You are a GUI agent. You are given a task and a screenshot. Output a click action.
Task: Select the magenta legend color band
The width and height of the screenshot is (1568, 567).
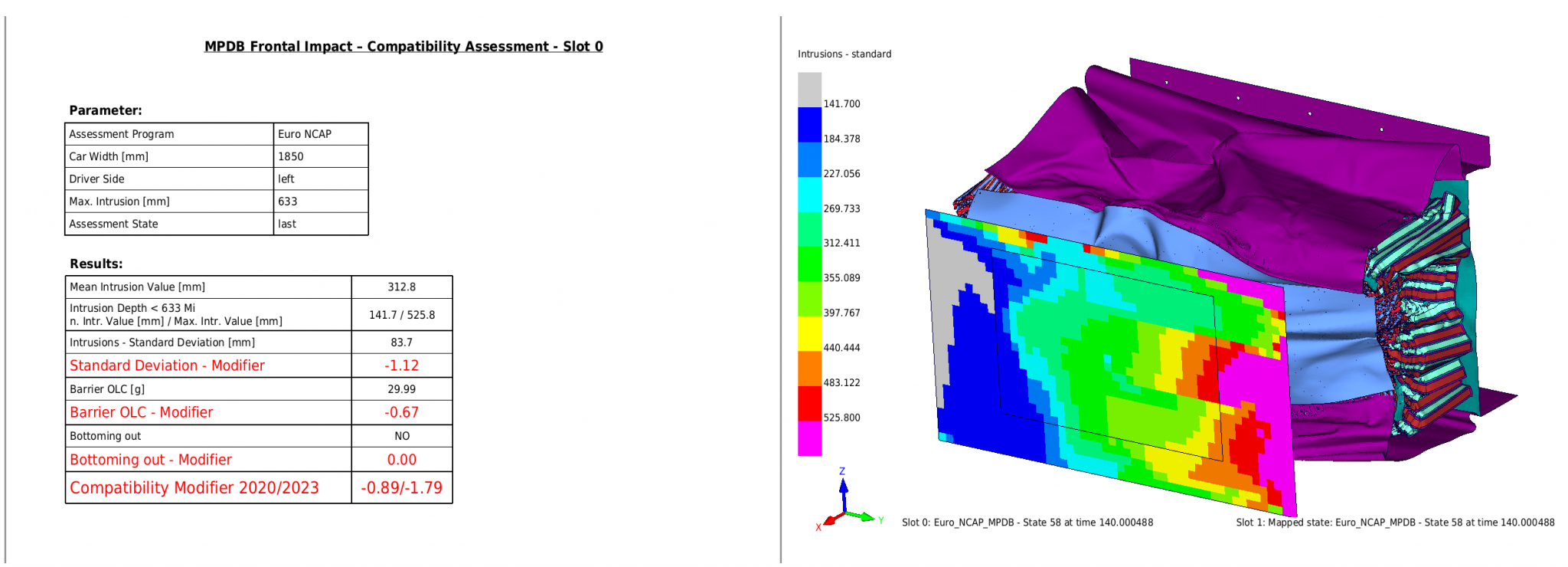809,439
